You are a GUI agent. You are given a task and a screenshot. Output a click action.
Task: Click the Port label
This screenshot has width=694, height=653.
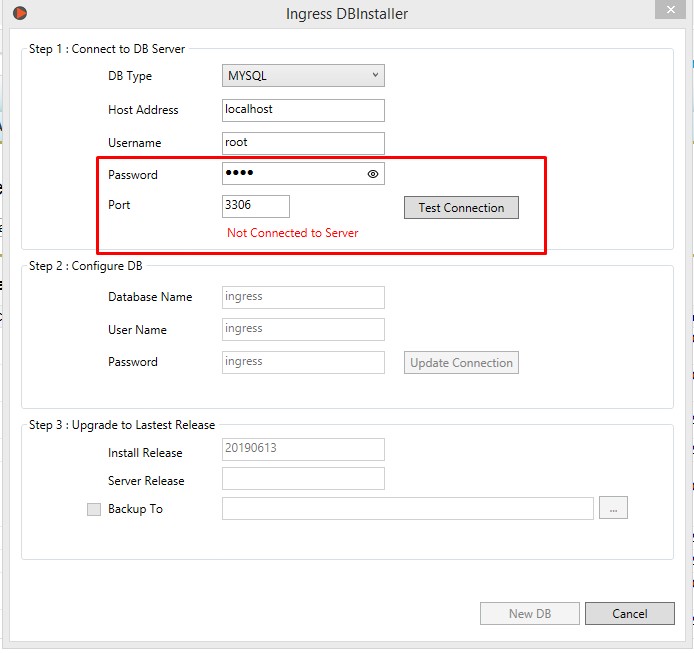point(119,205)
